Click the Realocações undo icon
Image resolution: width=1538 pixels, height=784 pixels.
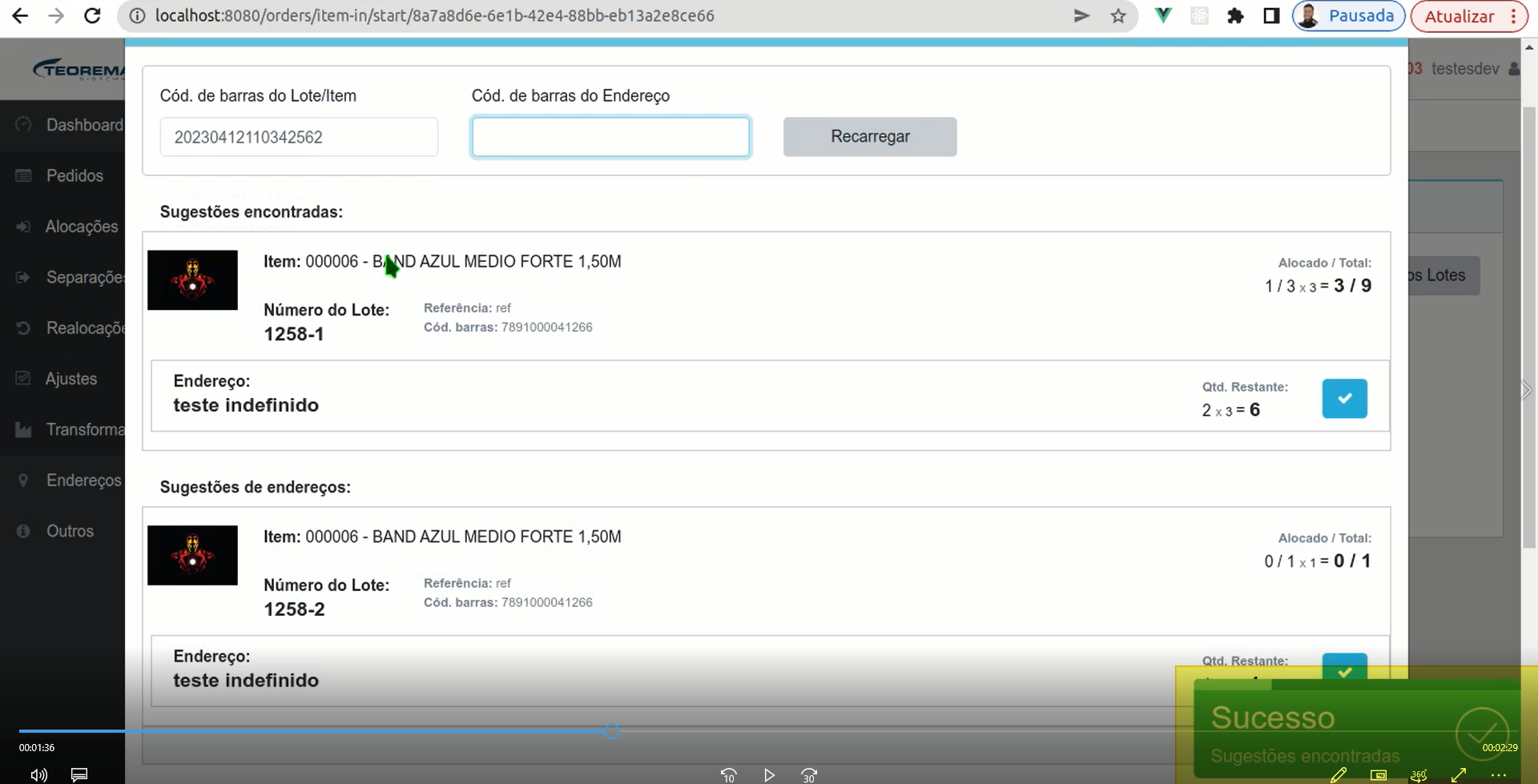(23, 328)
